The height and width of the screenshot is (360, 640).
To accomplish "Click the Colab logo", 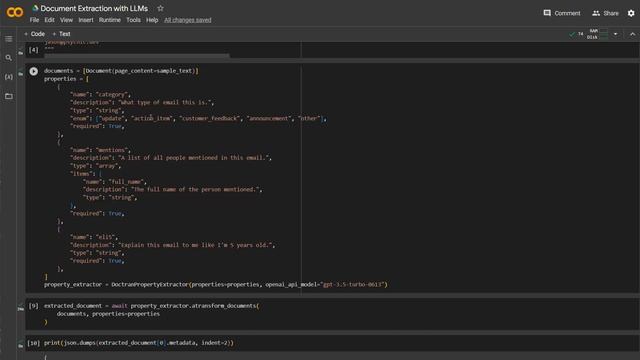I will tap(15, 13).
